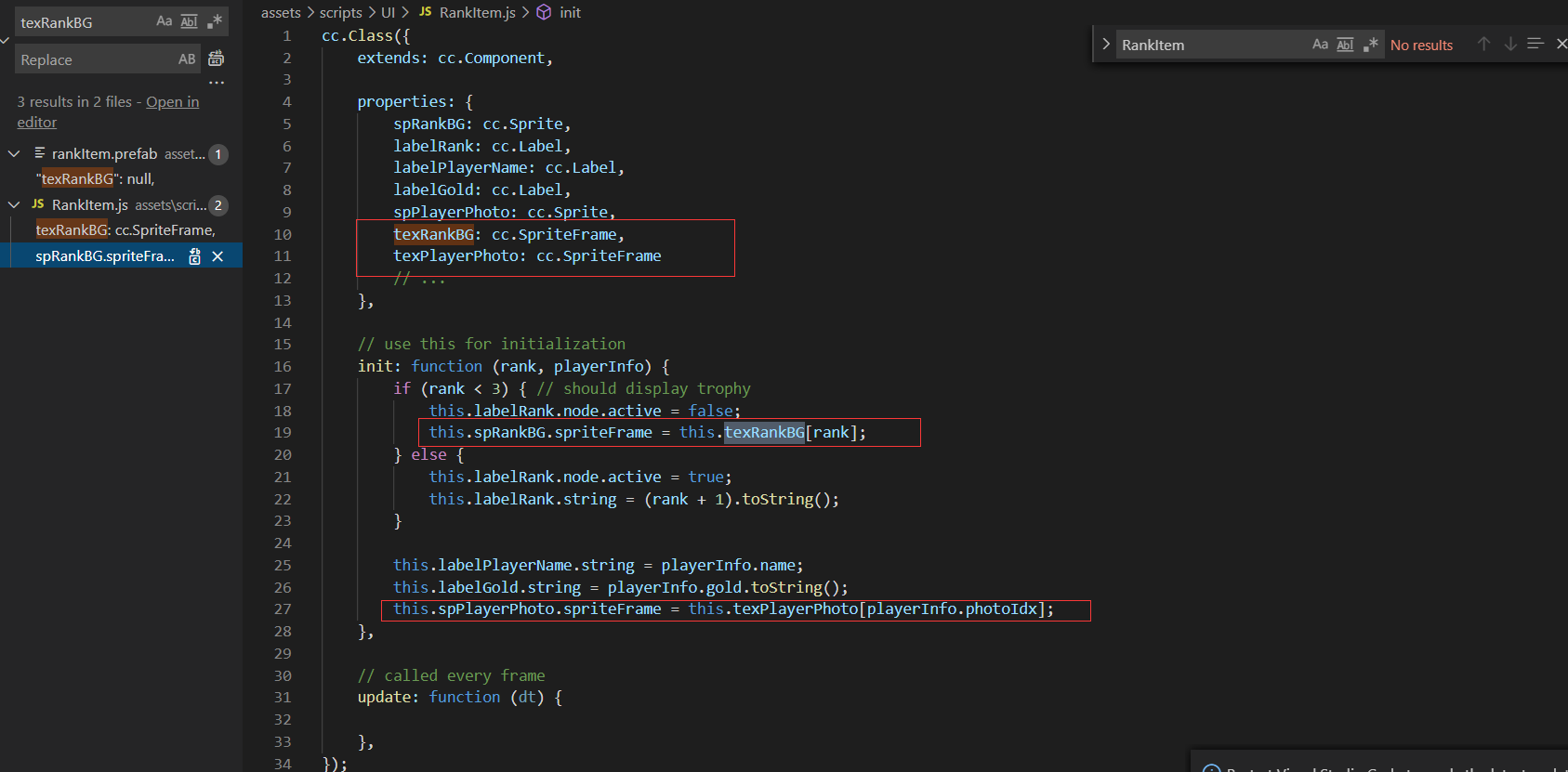Click selected texRankBG on line 19
The height and width of the screenshot is (772, 1568).
pos(764,433)
